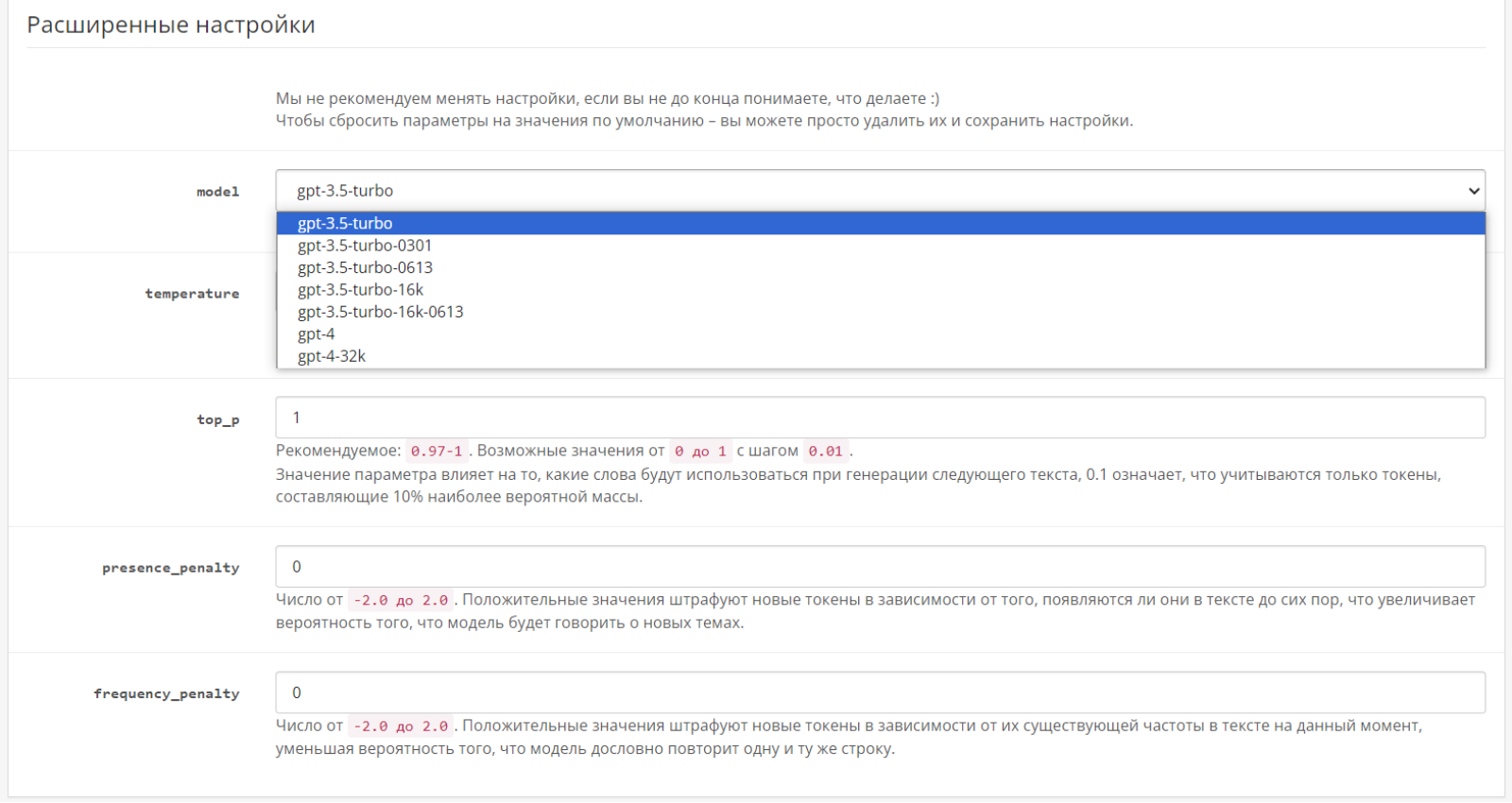Click the frequency_penalty input field

[881, 692]
